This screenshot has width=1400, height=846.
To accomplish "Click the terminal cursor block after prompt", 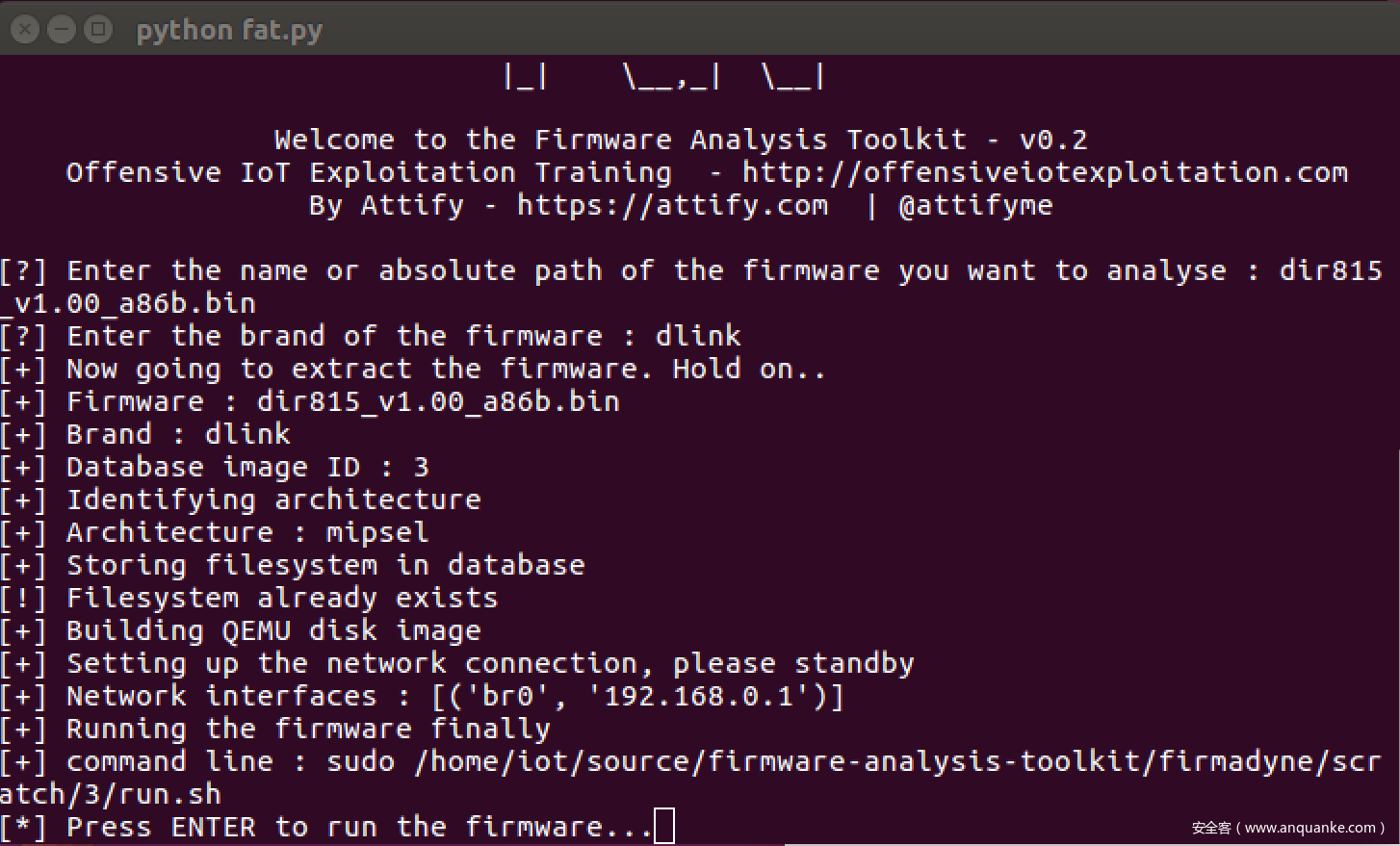I will coord(664,827).
